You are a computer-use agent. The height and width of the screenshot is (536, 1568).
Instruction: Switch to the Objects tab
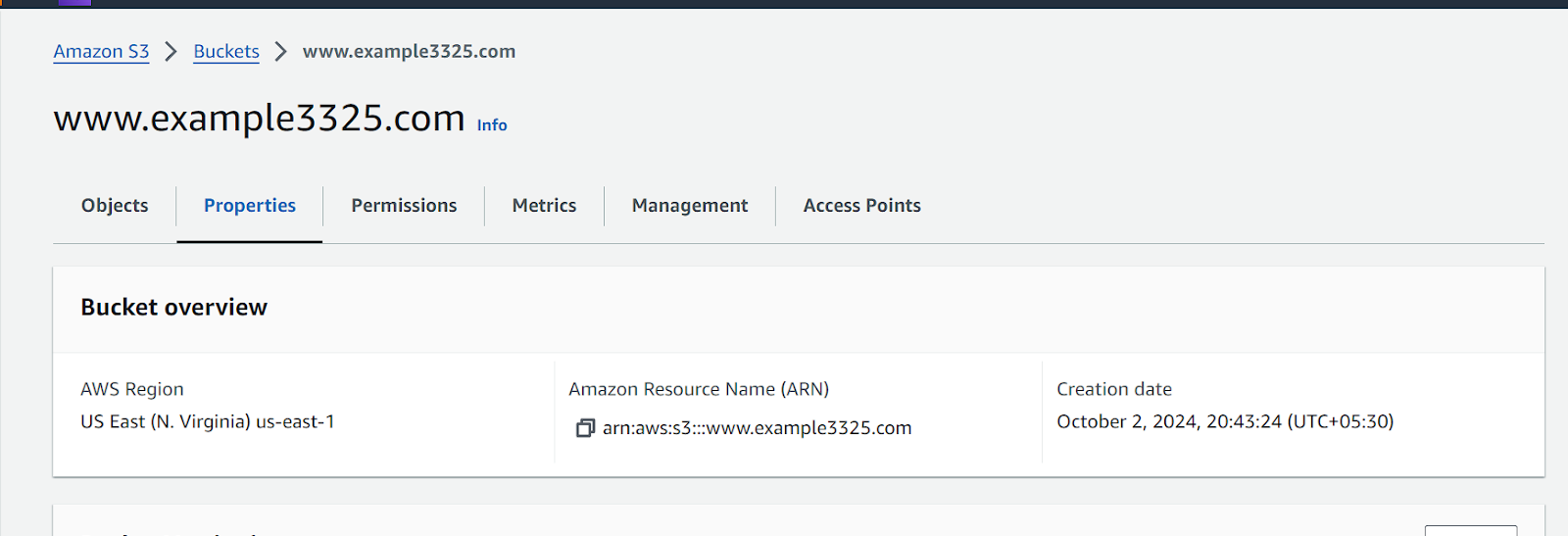click(x=115, y=206)
